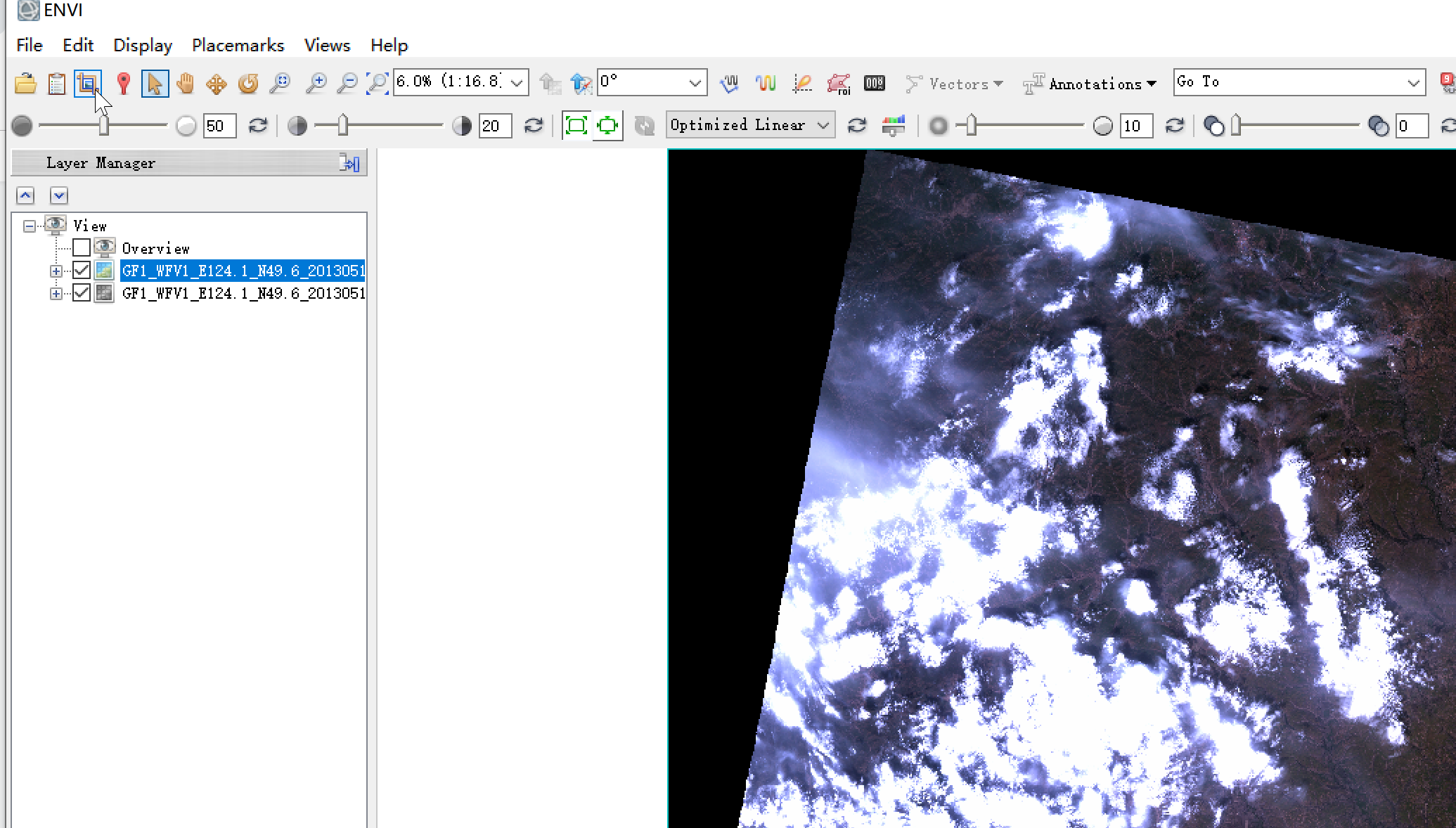Expand the first GF1_WFV1 layer tree node
The image size is (1456, 828).
[x=56, y=271]
